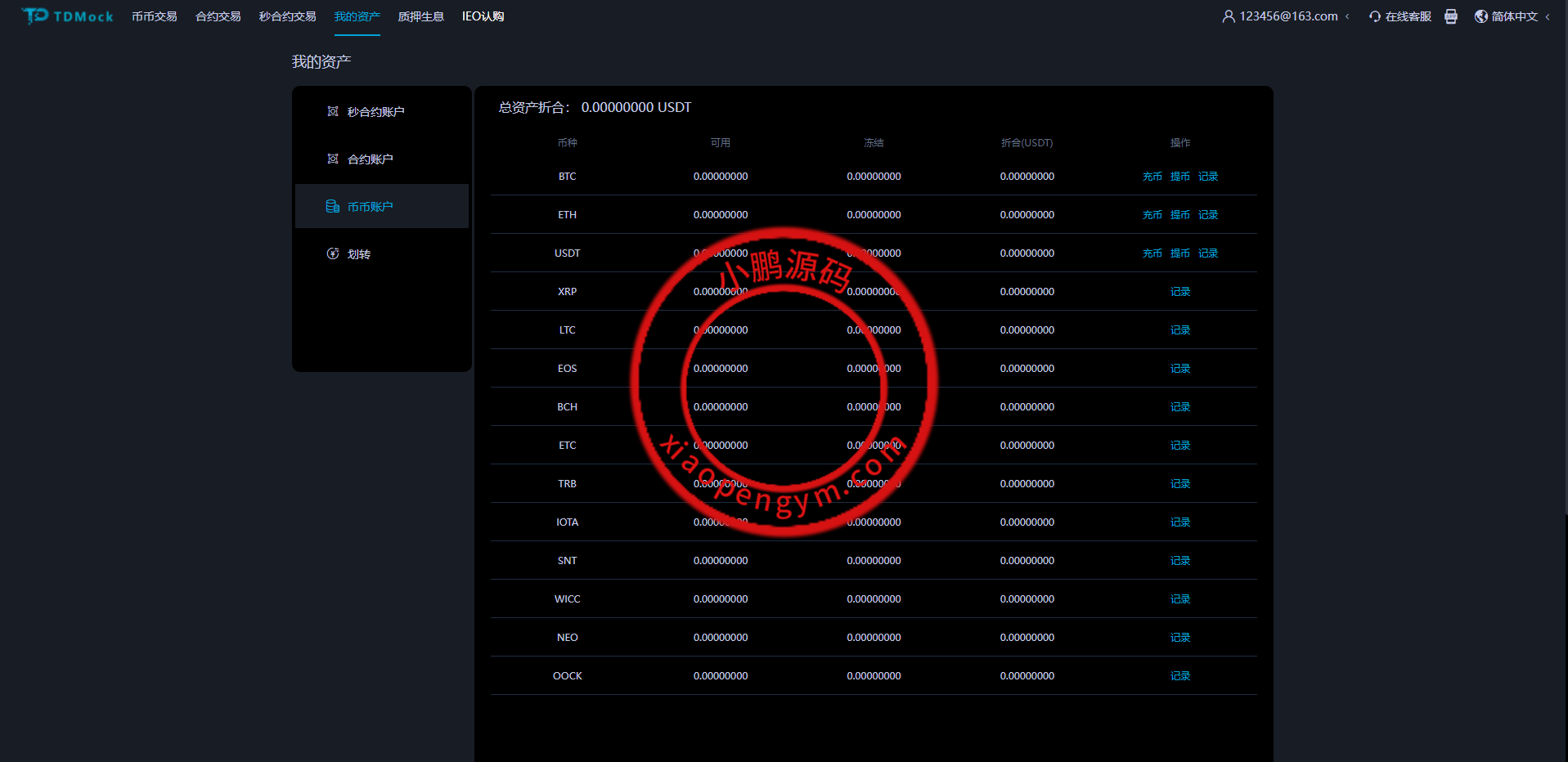Click the globe language icon
Screen dimensions: 1568x762
[x=1480, y=16]
